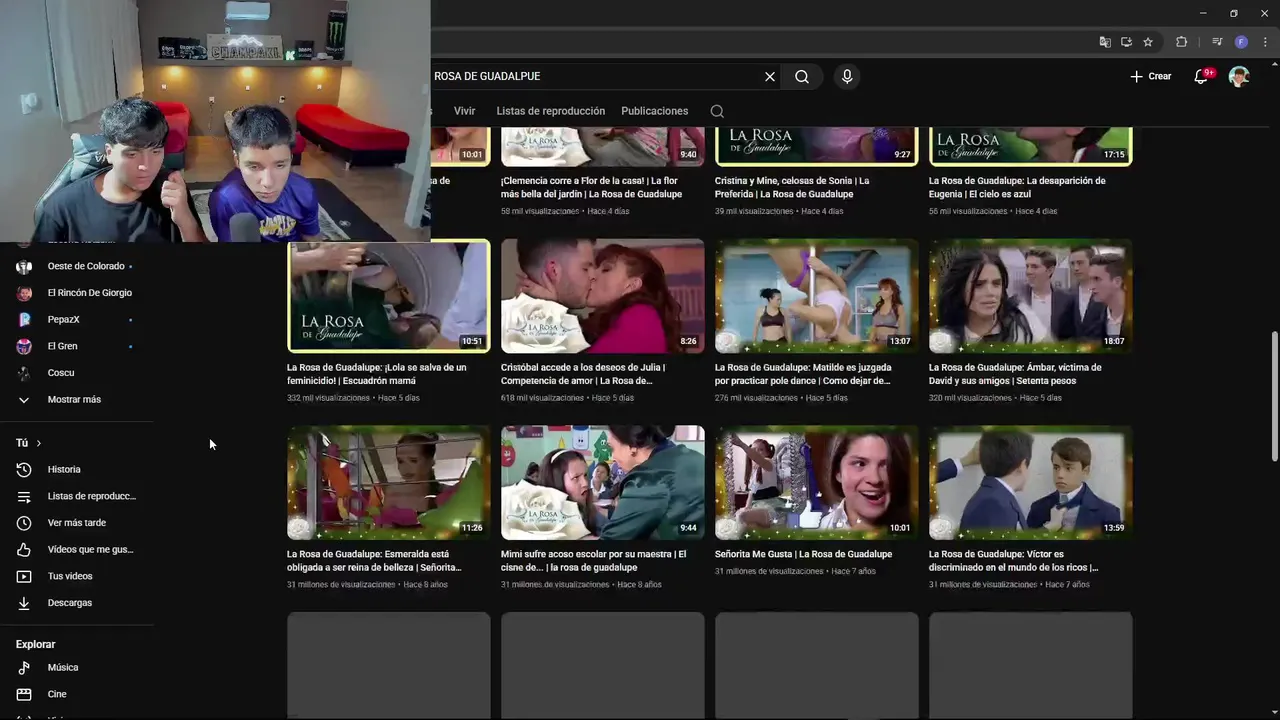Viewport: 1280px width, 720px height.
Task: Switch to the Vivir tab
Action: [x=464, y=111]
